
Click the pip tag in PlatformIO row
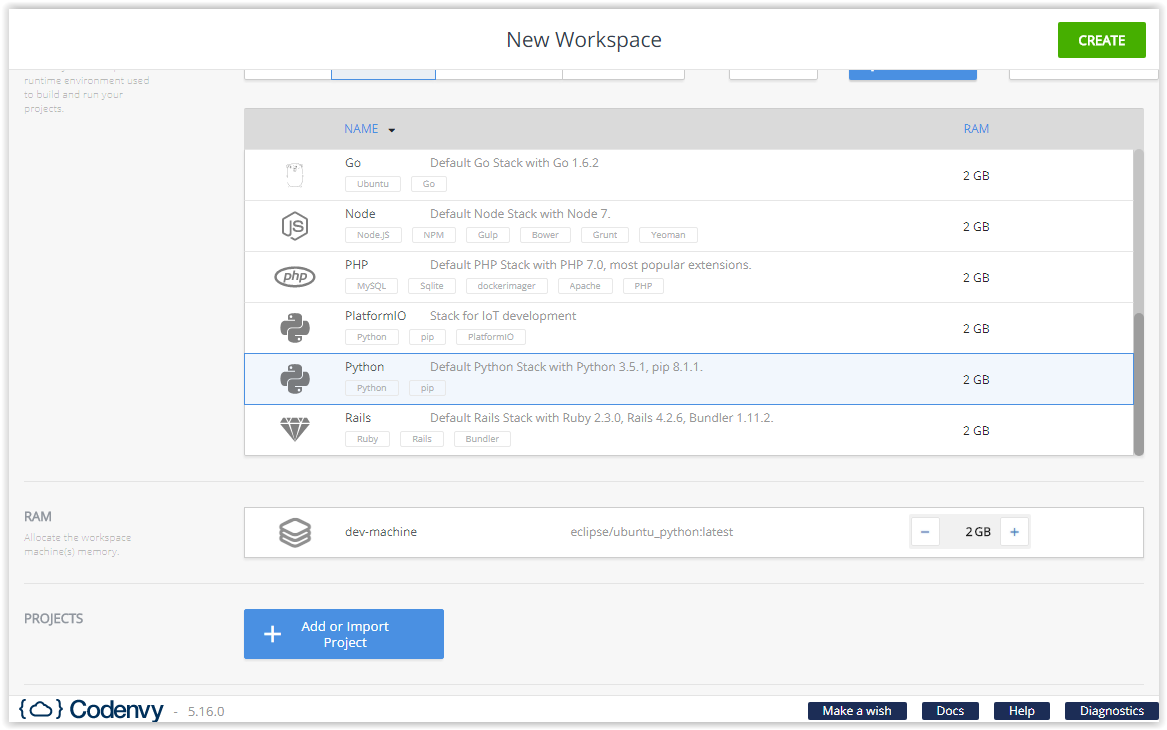pyautogui.click(x=427, y=337)
